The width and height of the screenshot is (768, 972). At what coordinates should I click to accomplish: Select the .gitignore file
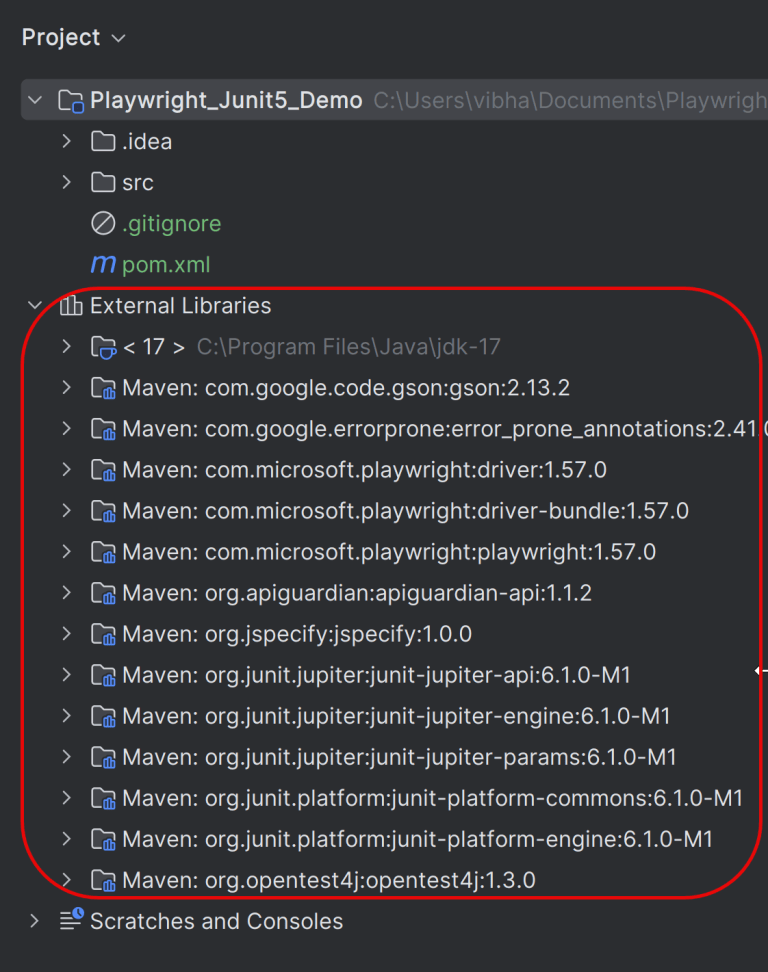(172, 224)
